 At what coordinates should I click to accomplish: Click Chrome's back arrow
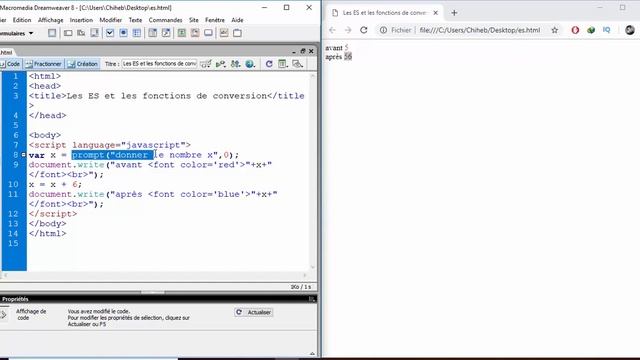[332, 30]
